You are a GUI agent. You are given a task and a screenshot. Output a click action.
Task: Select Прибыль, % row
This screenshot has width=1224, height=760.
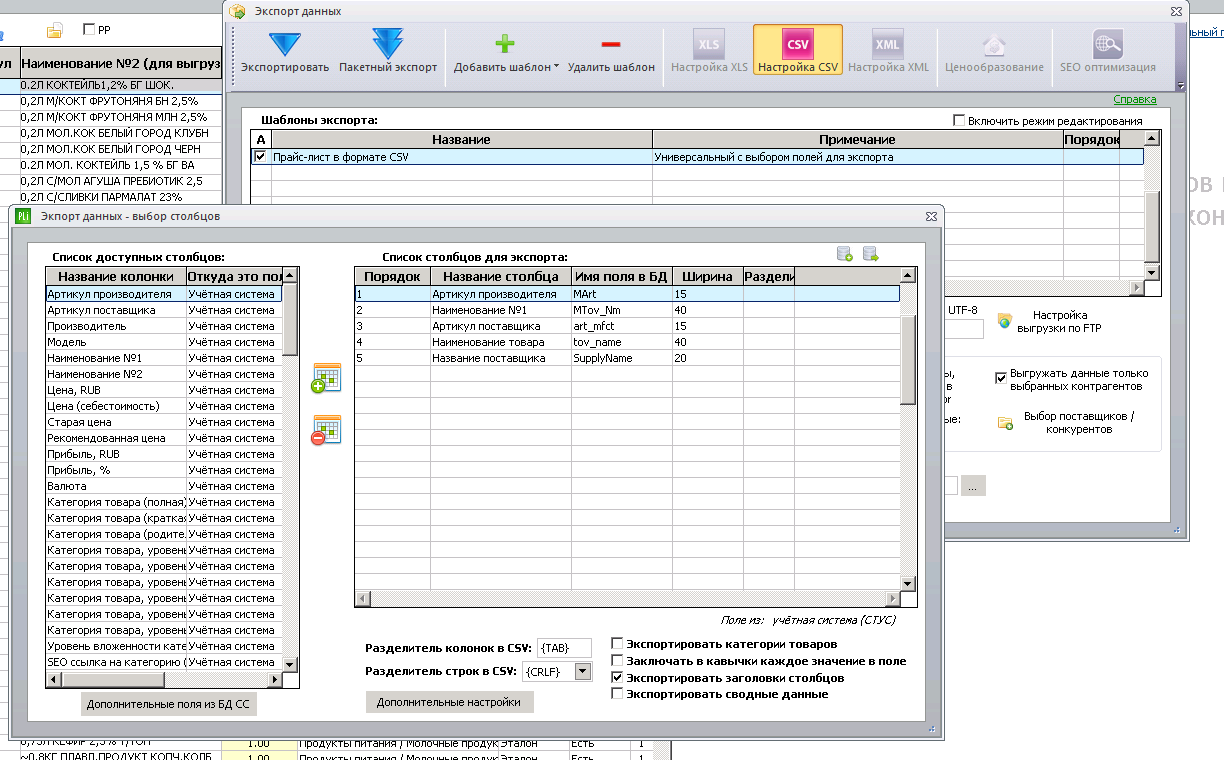click(x=164, y=470)
